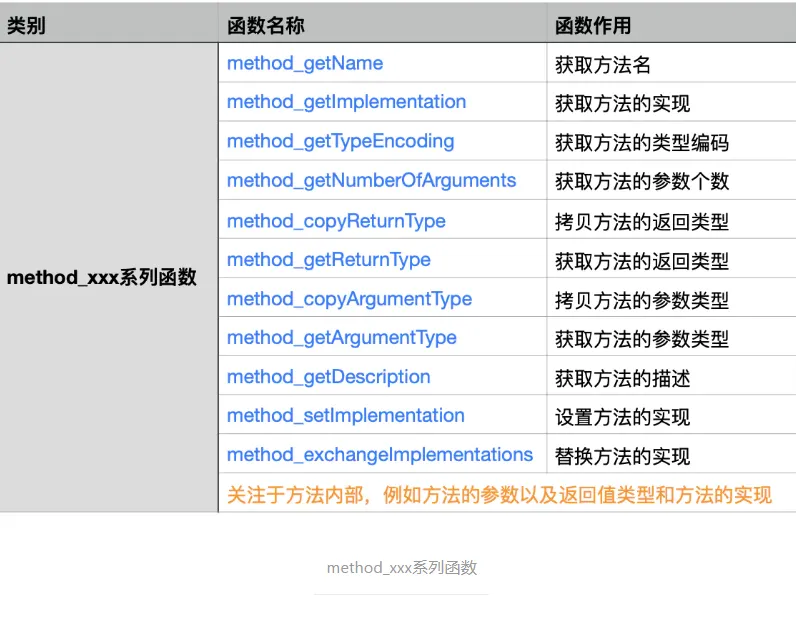Click method_getNumberOfArguments in the table
Screen dimensions: 796x619
pos(371,181)
